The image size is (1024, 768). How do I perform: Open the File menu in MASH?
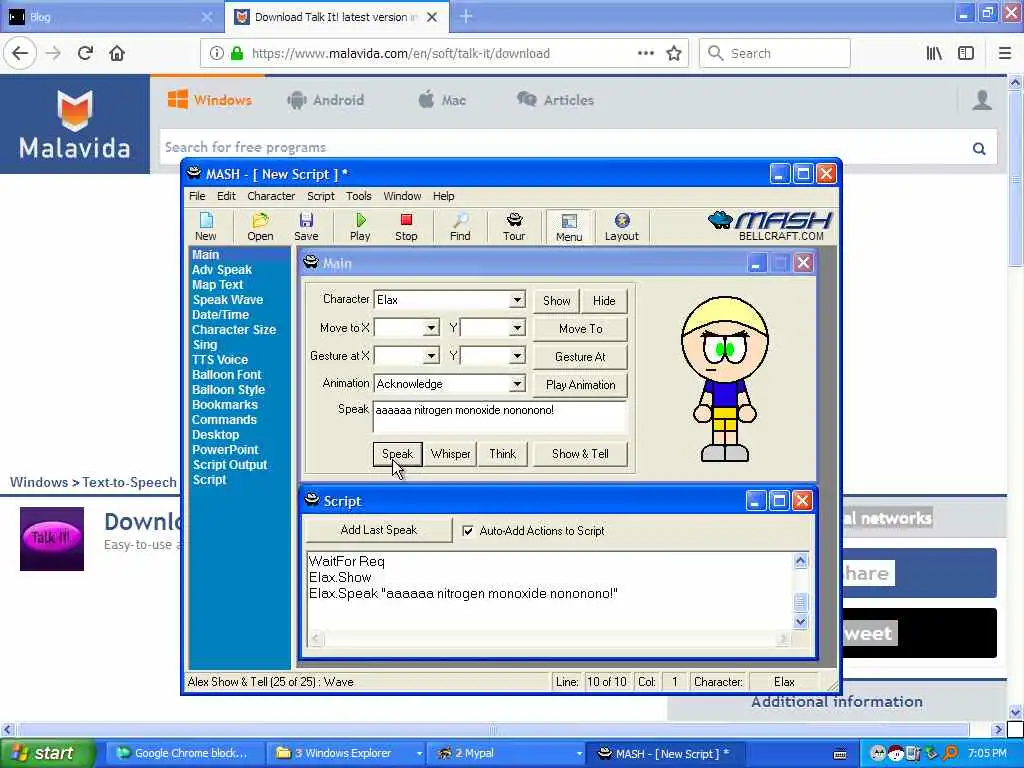197,196
